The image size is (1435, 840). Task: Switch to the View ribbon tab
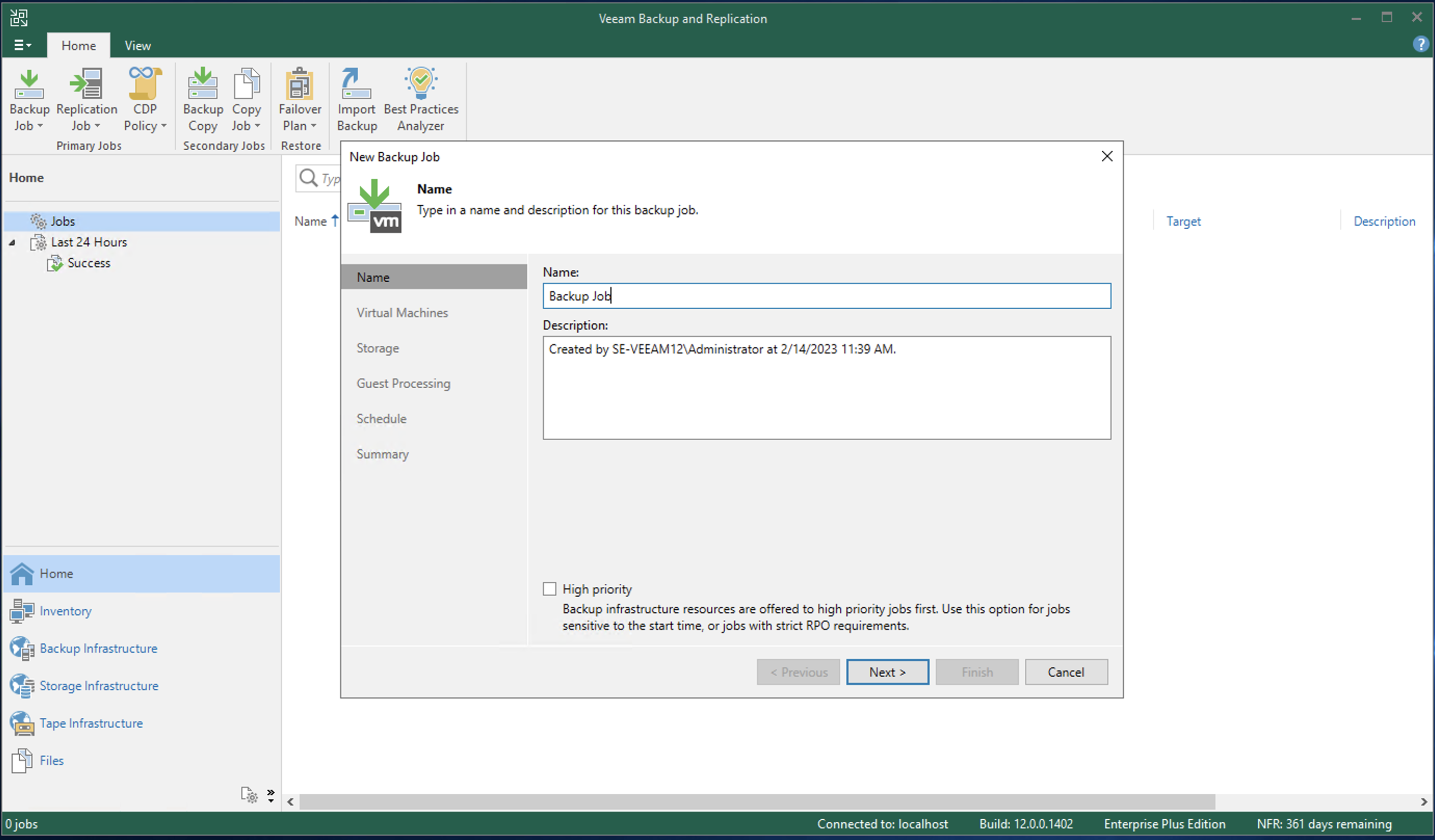pos(138,46)
